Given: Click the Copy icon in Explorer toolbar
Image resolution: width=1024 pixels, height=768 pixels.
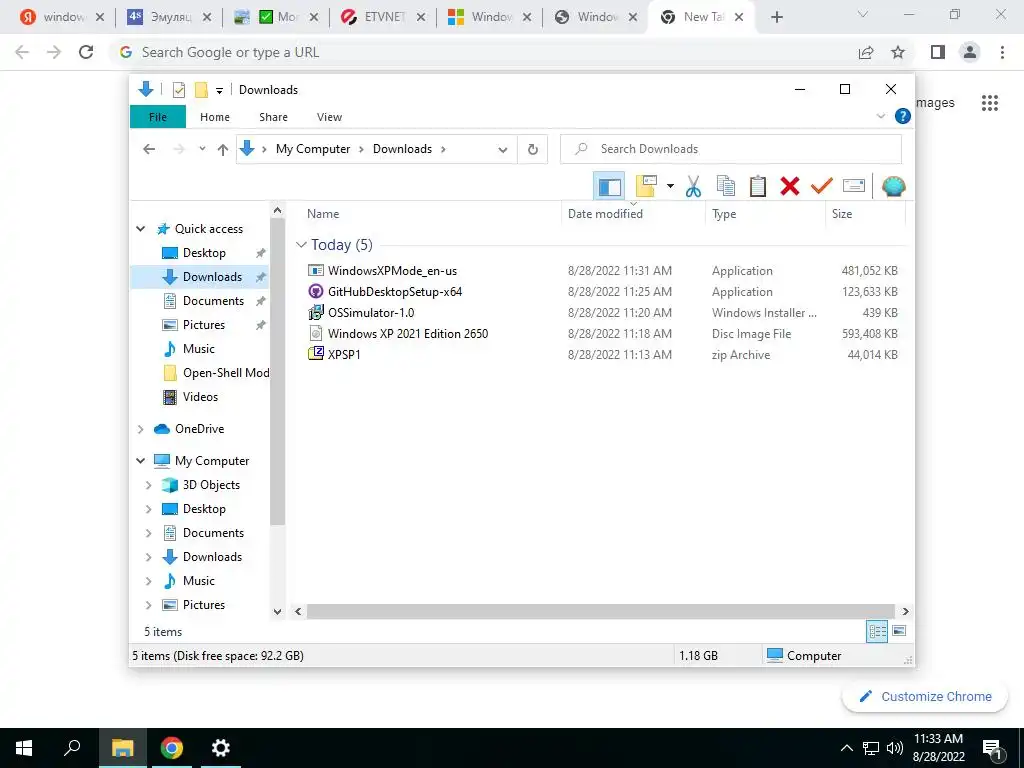Looking at the screenshot, I should point(726,187).
